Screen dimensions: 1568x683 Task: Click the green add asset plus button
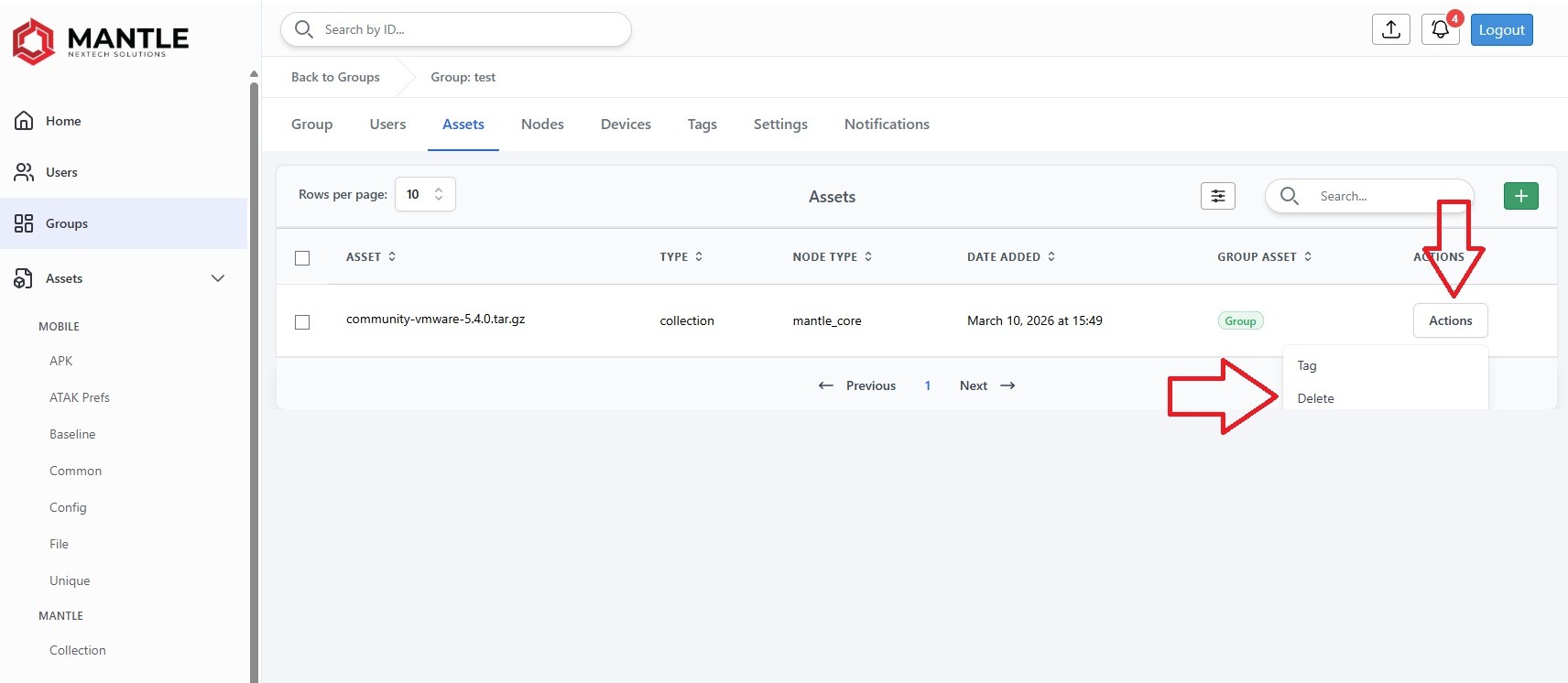[x=1521, y=196]
